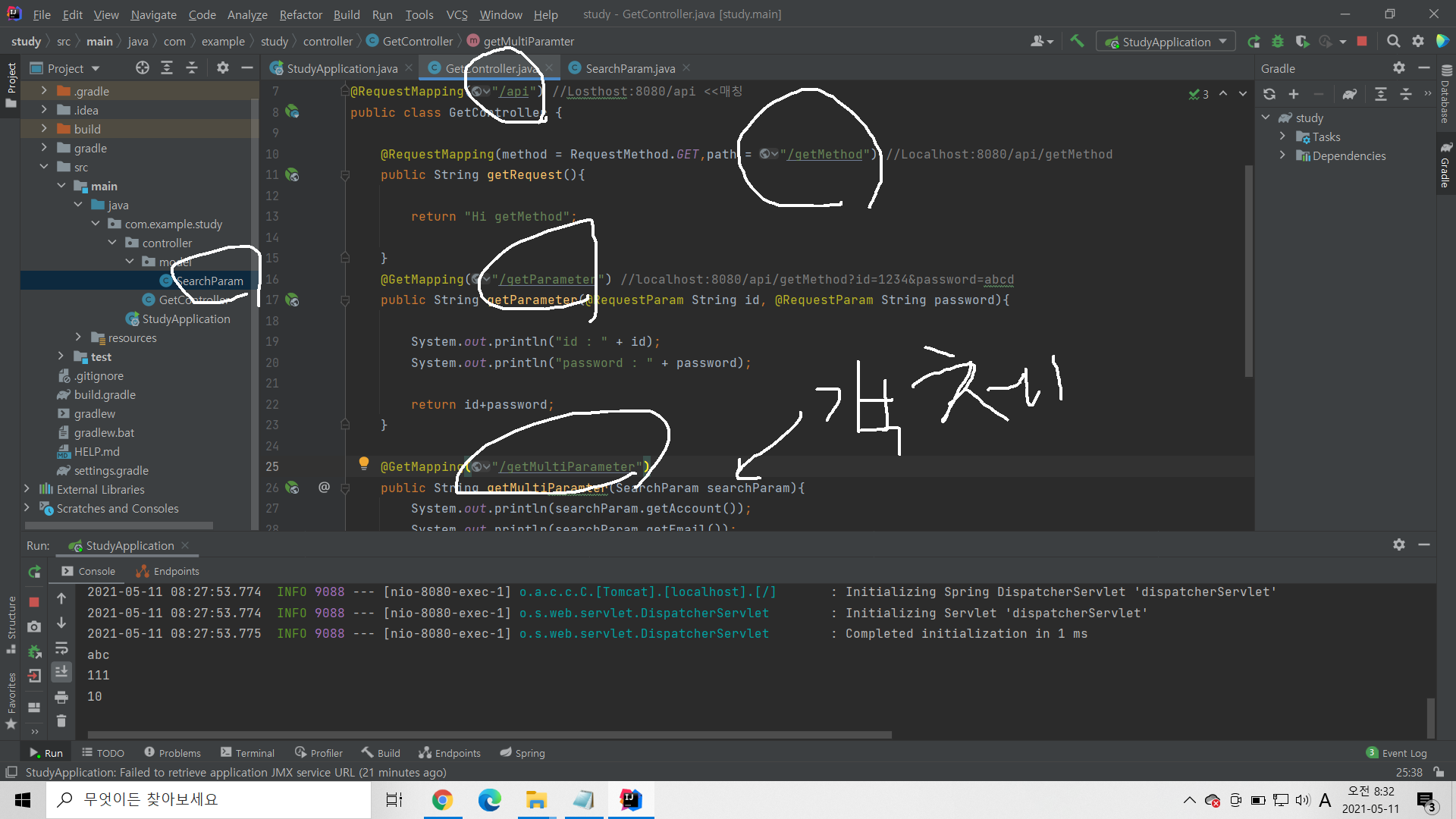This screenshot has height=819, width=1456.
Task: Click the Select Opened File target icon
Action: [x=142, y=68]
